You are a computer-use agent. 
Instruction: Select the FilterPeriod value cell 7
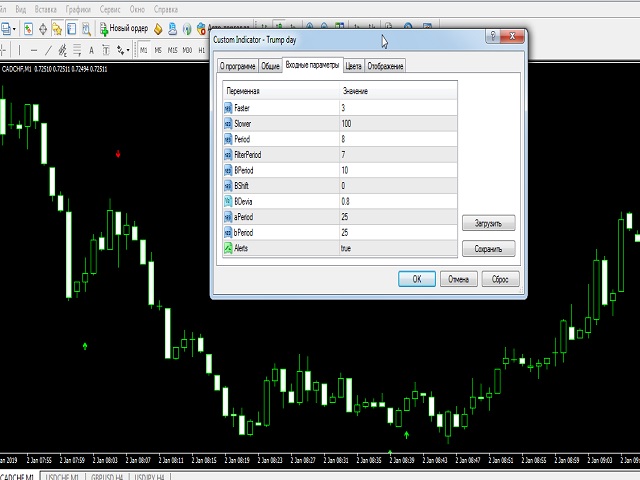(x=398, y=155)
